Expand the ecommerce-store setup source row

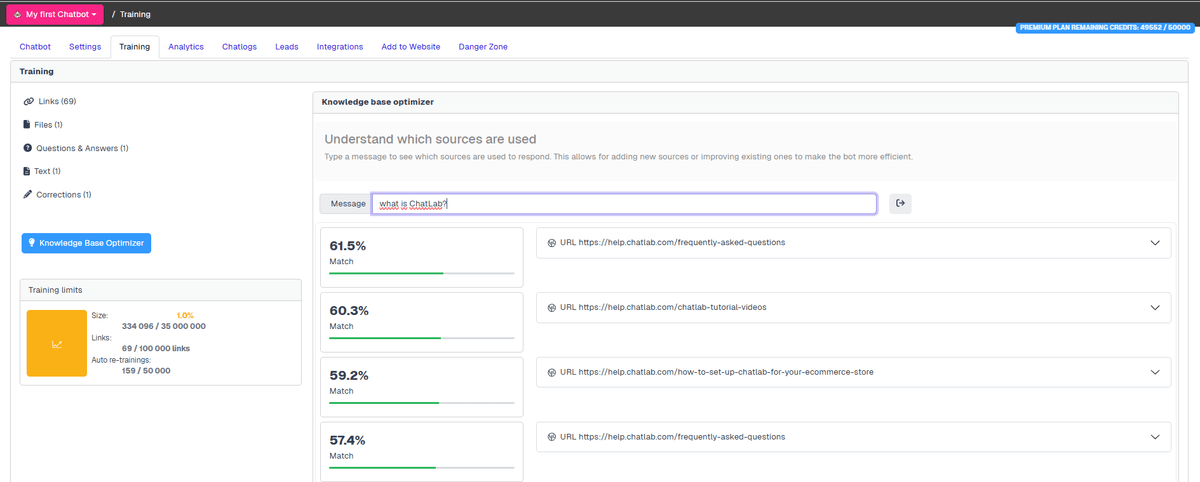1155,372
